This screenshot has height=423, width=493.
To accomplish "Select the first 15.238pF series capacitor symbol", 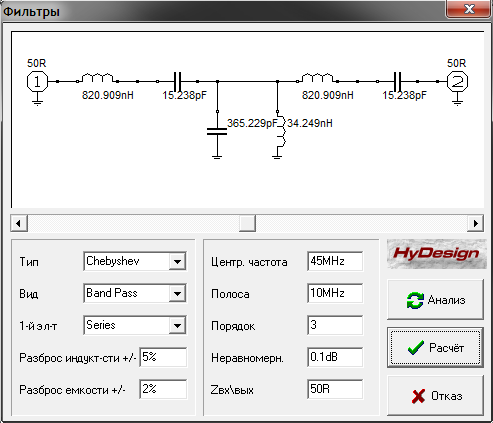I will 177,81.
